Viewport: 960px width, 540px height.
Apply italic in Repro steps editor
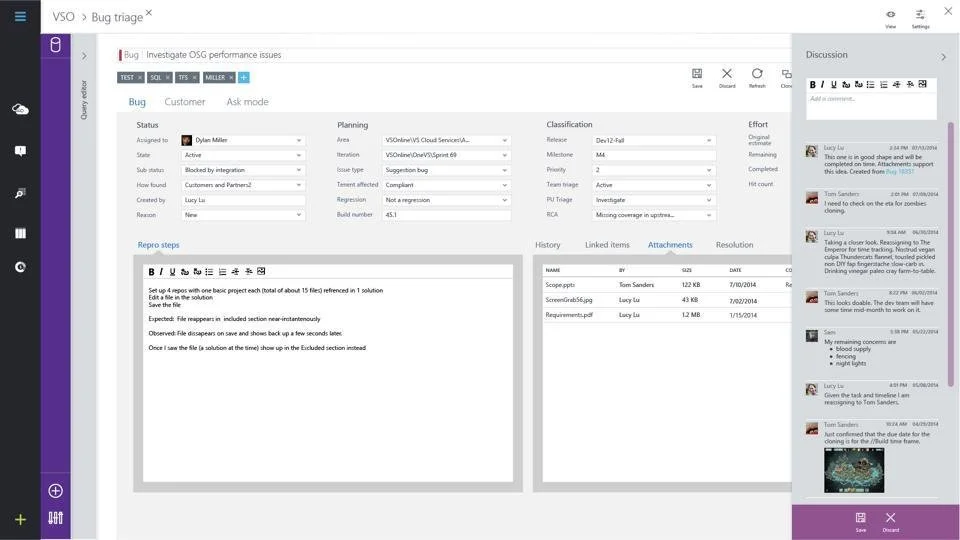[161, 272]
